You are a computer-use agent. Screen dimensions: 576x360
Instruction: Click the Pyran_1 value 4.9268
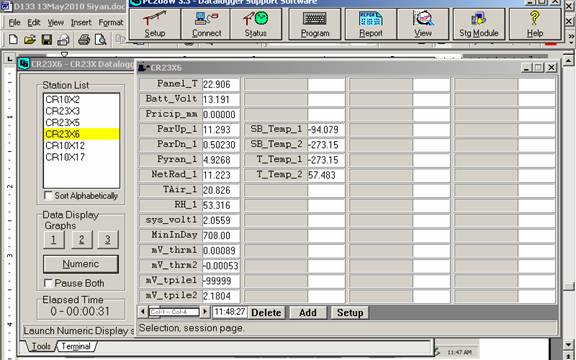pos(221,160)
